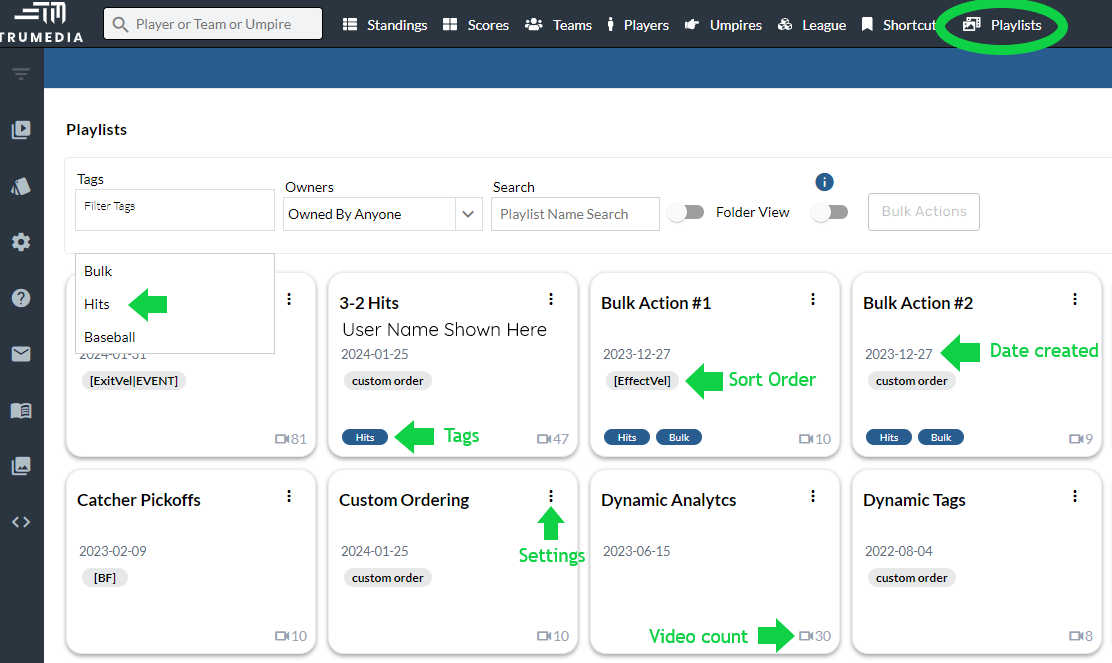Open the Playlists menu in top navigation
The width and height of the screenshot is (1112, 663).
point(1003,25)
